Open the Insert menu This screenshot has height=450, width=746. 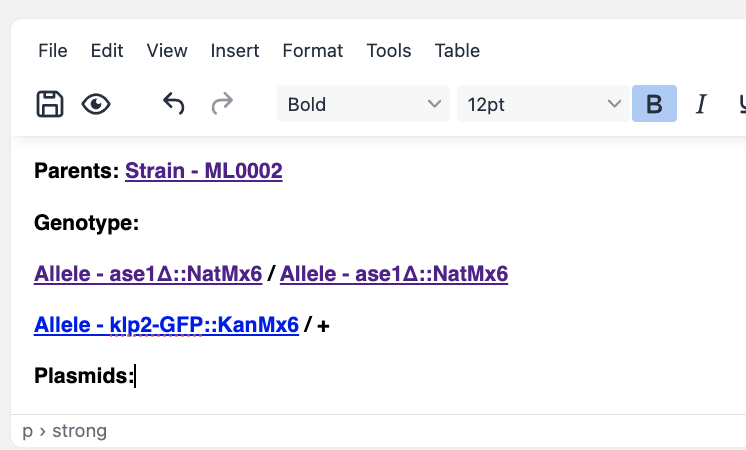click(235, 50)
